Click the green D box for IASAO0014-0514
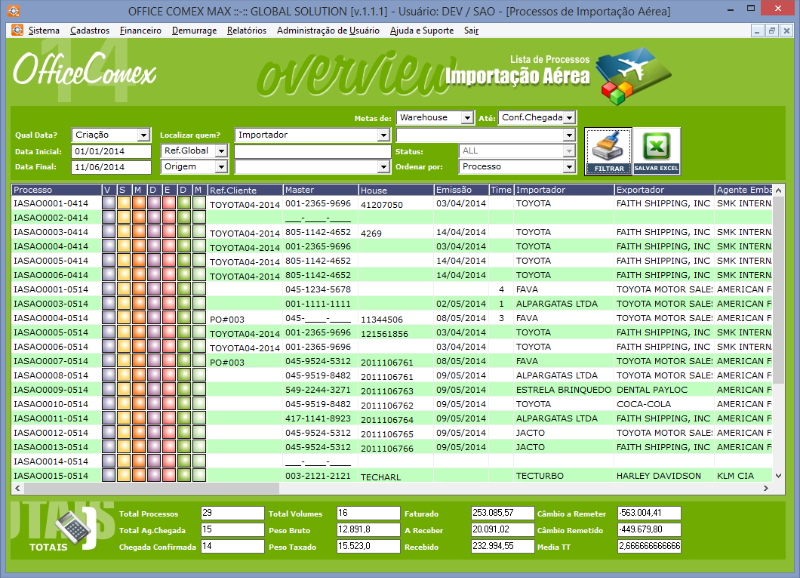Image resolution: width=800 pixels, height=578 pixels. tap(184, 461)
